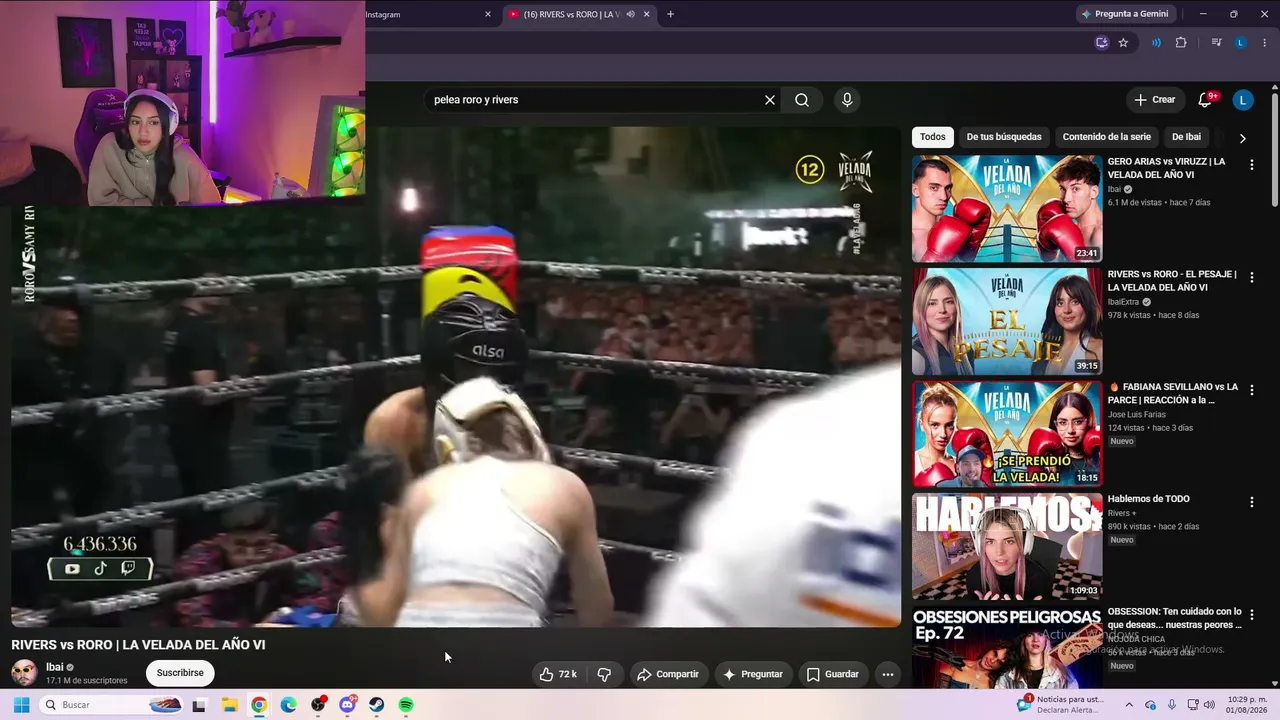This screenshot has height=720, width=1280.
Task: Select Contenido de la serie chip
Action: (x=1107, y=137)
